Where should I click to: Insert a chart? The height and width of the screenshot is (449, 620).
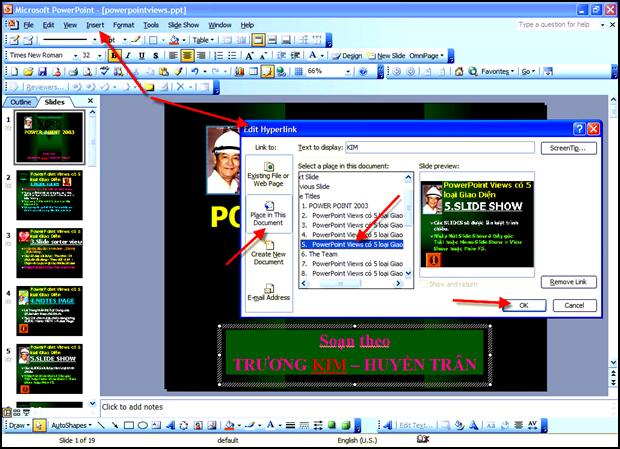[240, 72]
